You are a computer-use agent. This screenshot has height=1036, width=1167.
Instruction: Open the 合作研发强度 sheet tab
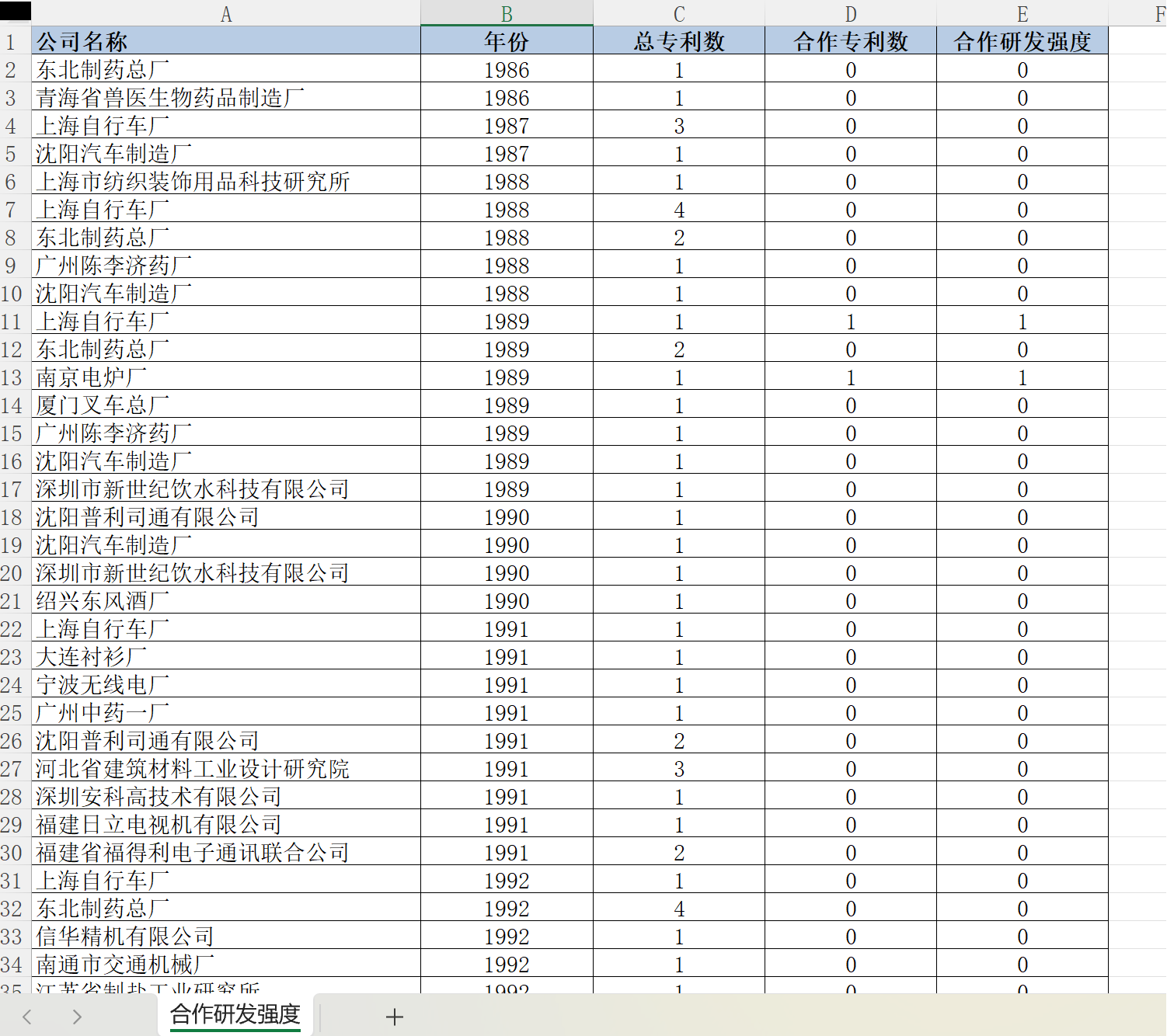click(x=235, y=1014)
